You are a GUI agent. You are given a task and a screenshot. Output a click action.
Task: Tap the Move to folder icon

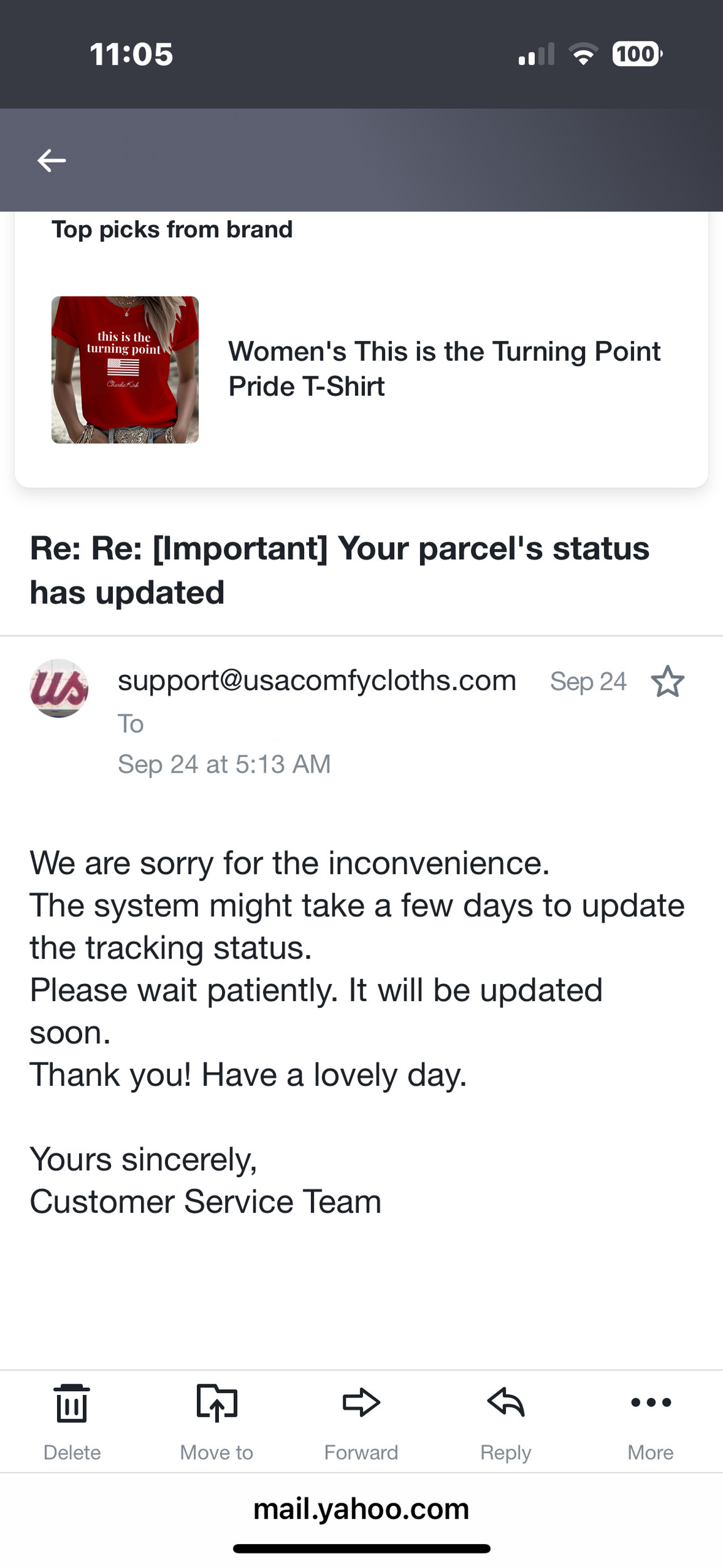(216, 1402)
